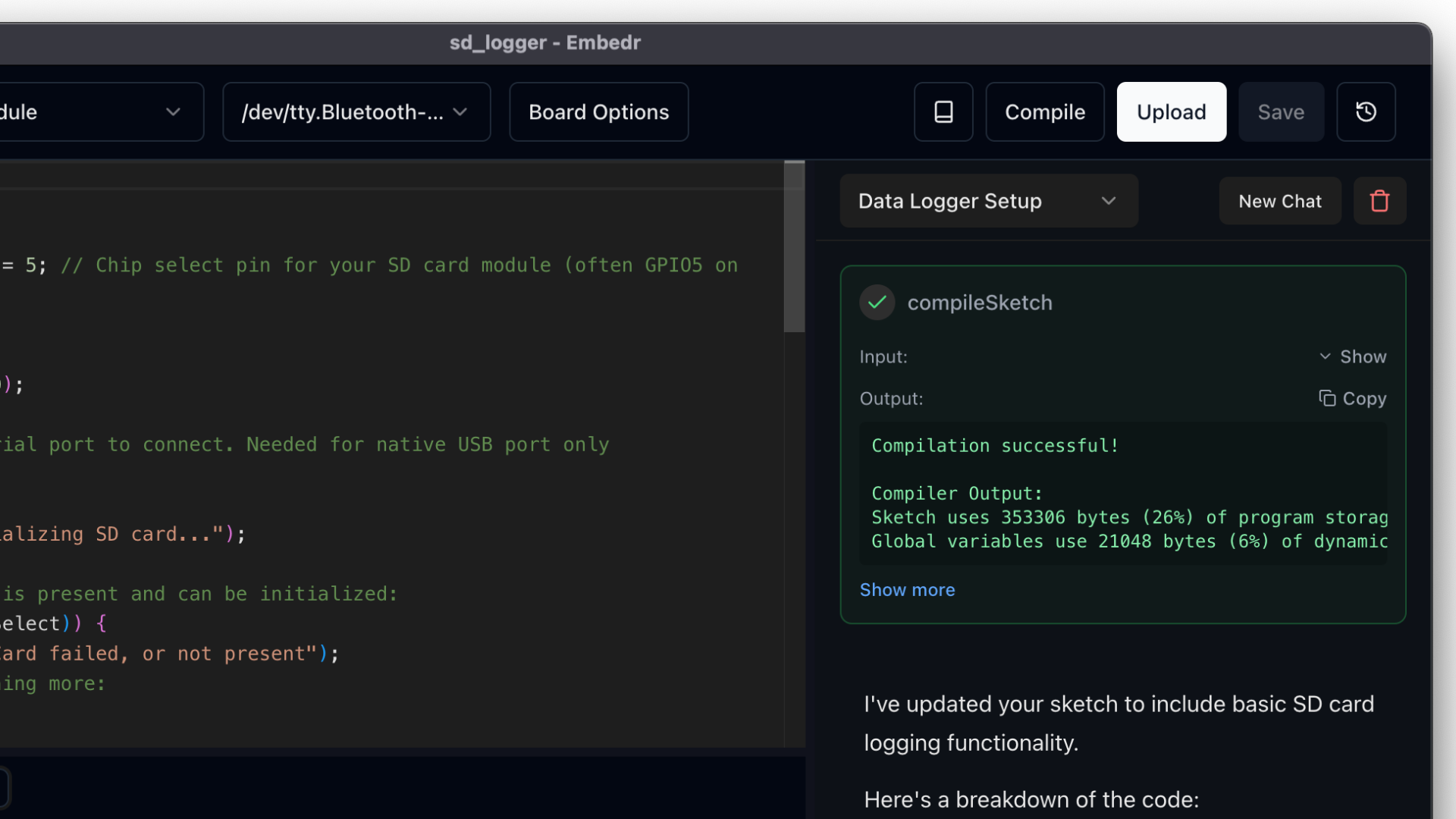Delete chat with red trash icon
This screenshot has height=819, width=1456.
click(1379, 201)
